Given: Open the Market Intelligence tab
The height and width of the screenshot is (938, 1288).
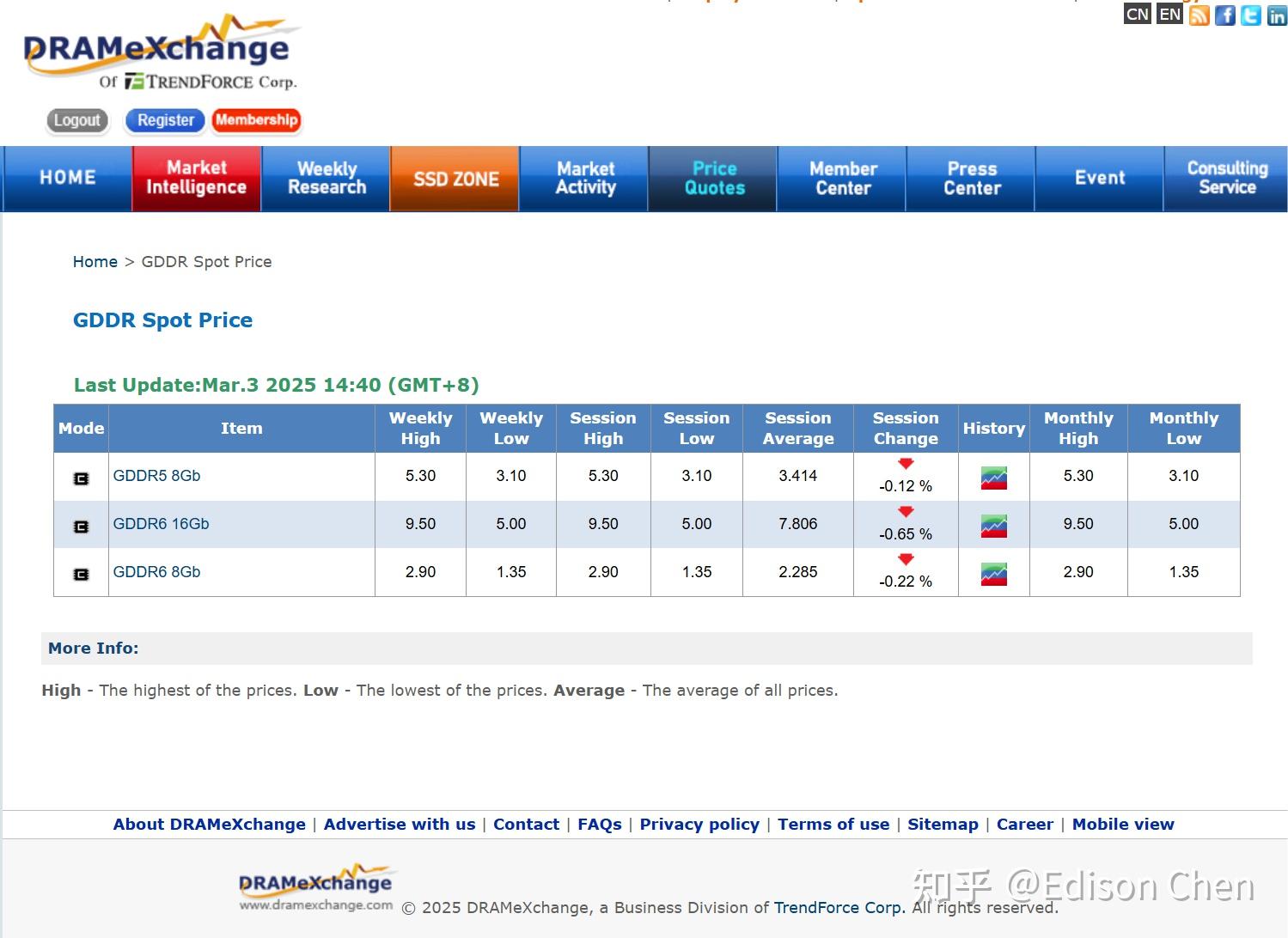Looking at the screenshot, I should click(196, 178).
